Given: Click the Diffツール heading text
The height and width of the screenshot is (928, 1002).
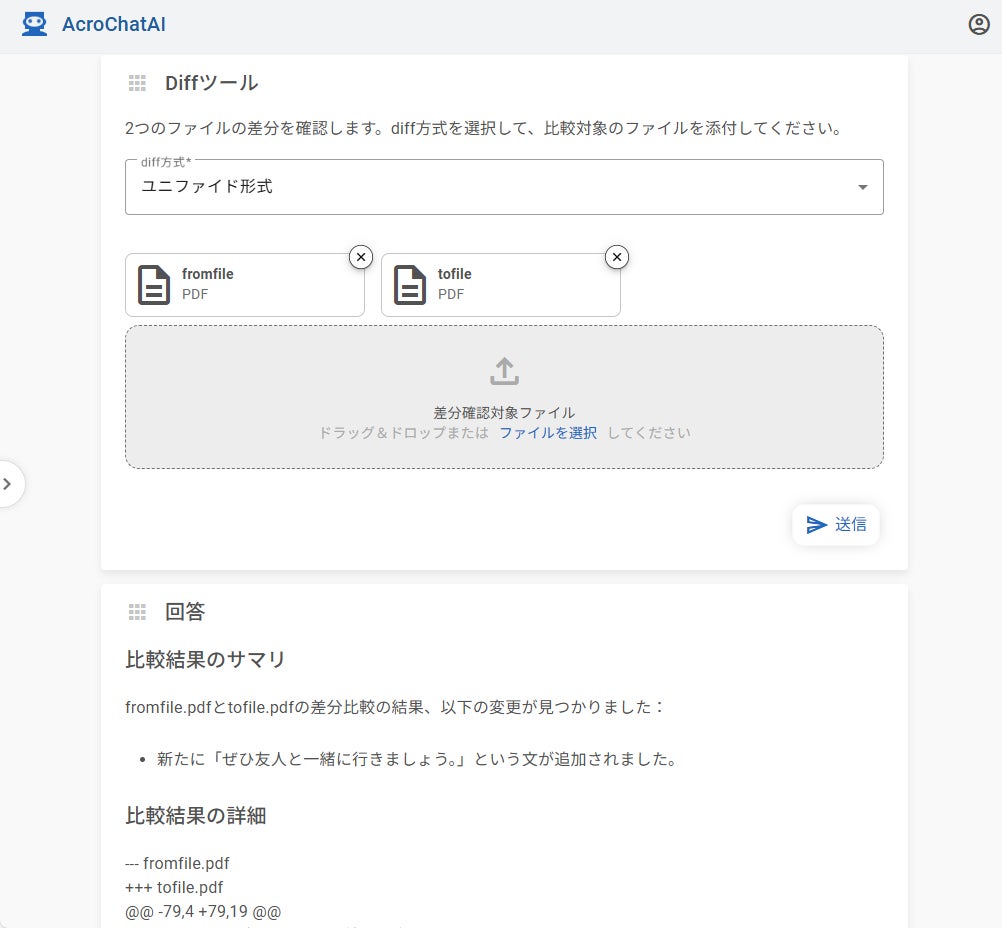Looking at the screenshot, I should (212, 83).
